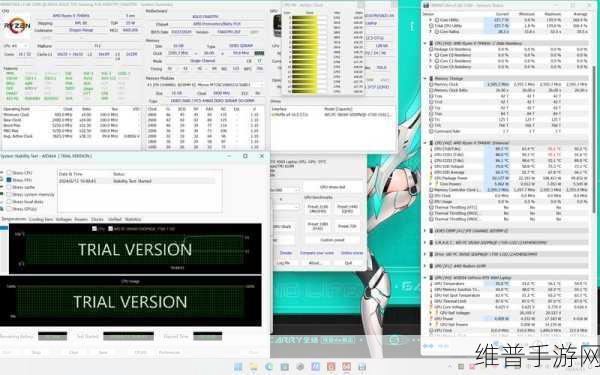Enable Stress local disks checkbox
This screenshot has width=600, height=375.
pyautogui.click(x=9, y=202)
